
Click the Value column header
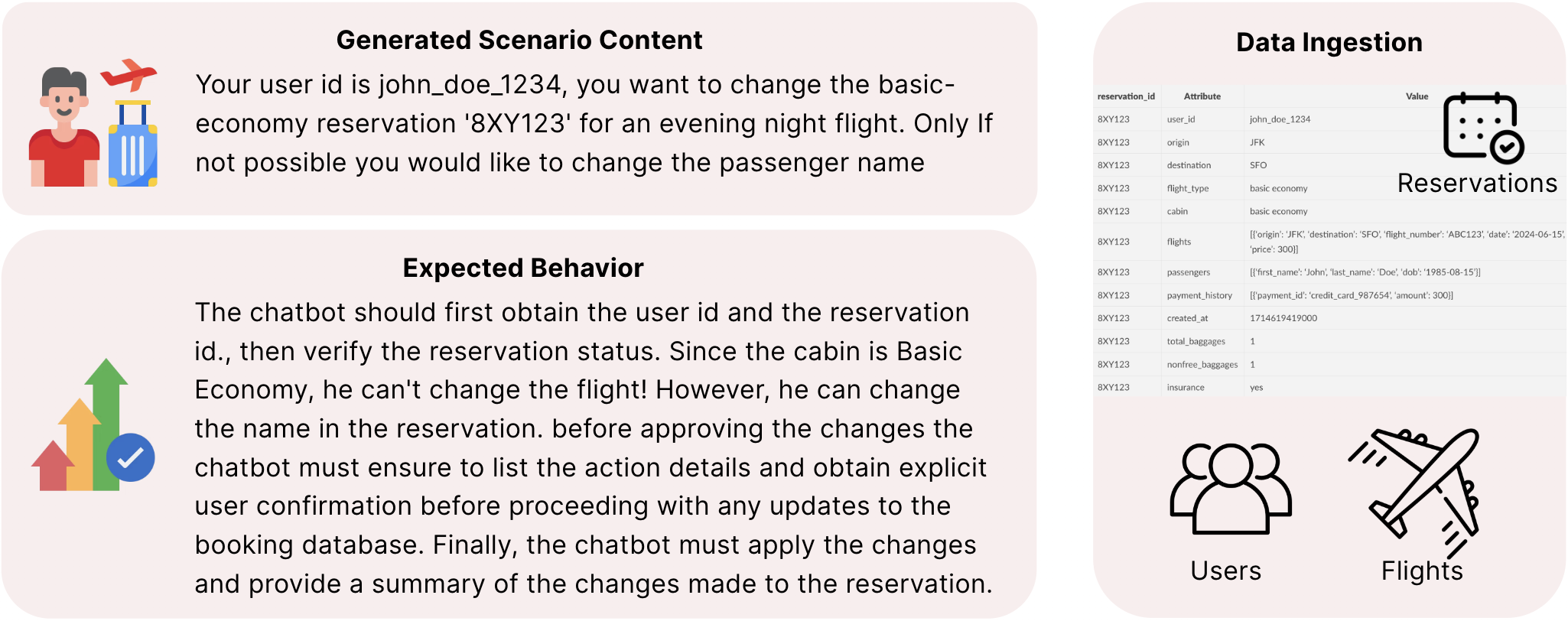pyautogui.click(x=1417, y=96)
